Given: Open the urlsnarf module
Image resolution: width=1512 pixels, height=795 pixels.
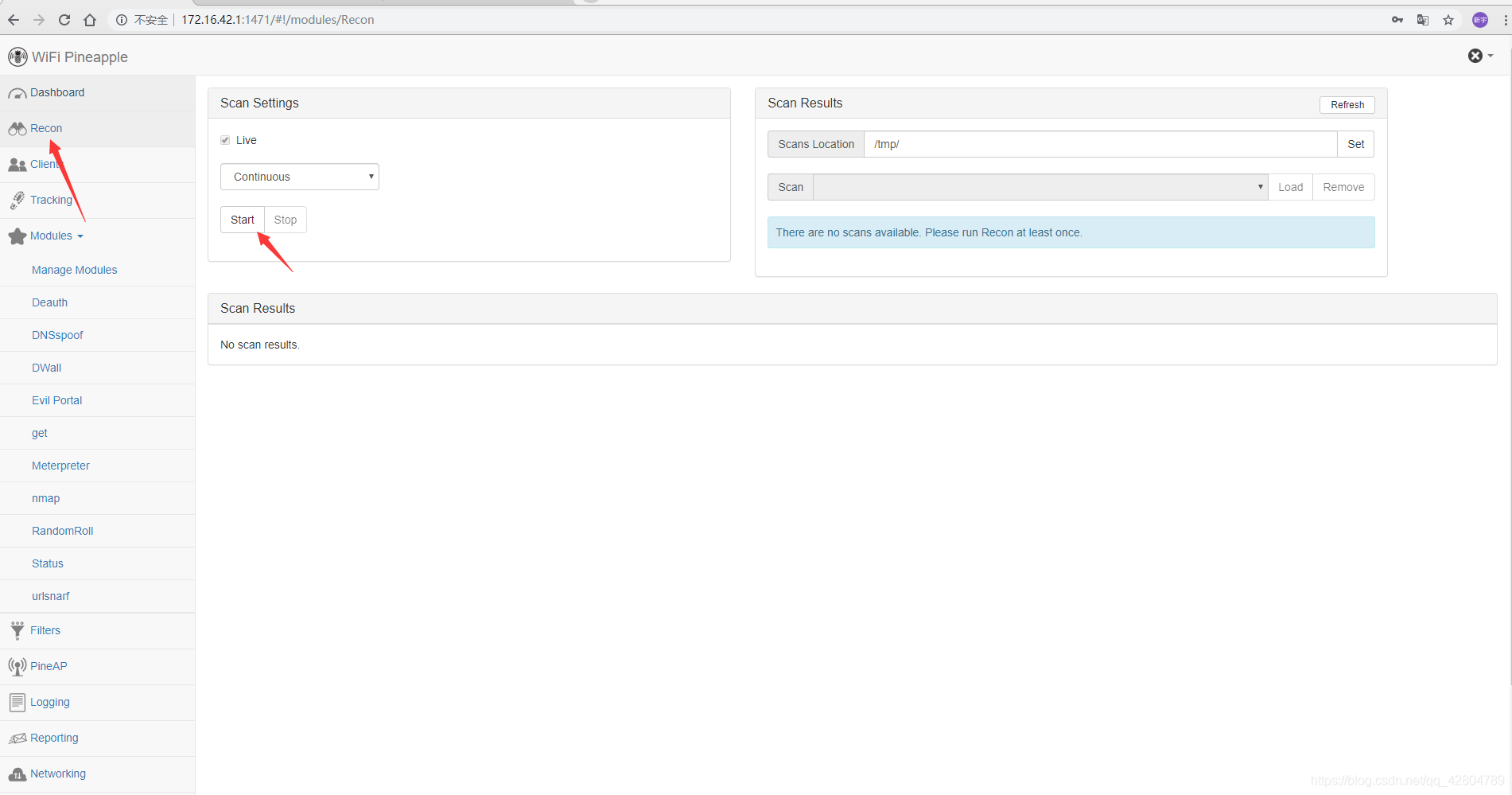Looking at the screenshot, I should (x=50, y=596).
